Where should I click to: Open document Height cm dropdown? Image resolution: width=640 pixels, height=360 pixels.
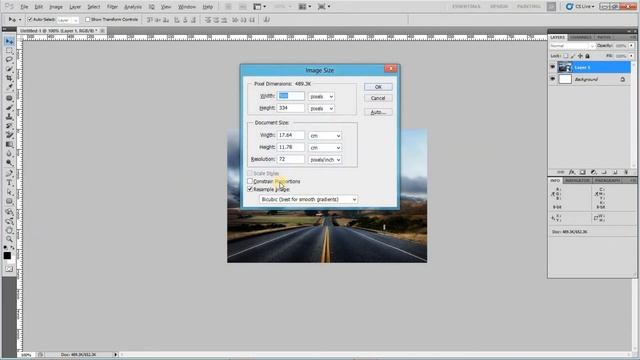[325, 148]
